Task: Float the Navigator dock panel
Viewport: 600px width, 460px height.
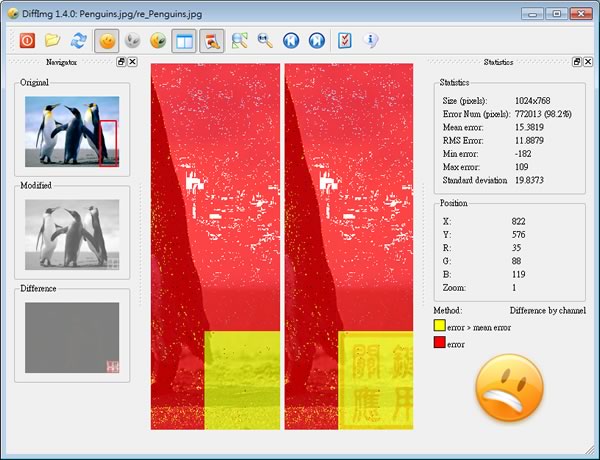Action: [121, 62]
